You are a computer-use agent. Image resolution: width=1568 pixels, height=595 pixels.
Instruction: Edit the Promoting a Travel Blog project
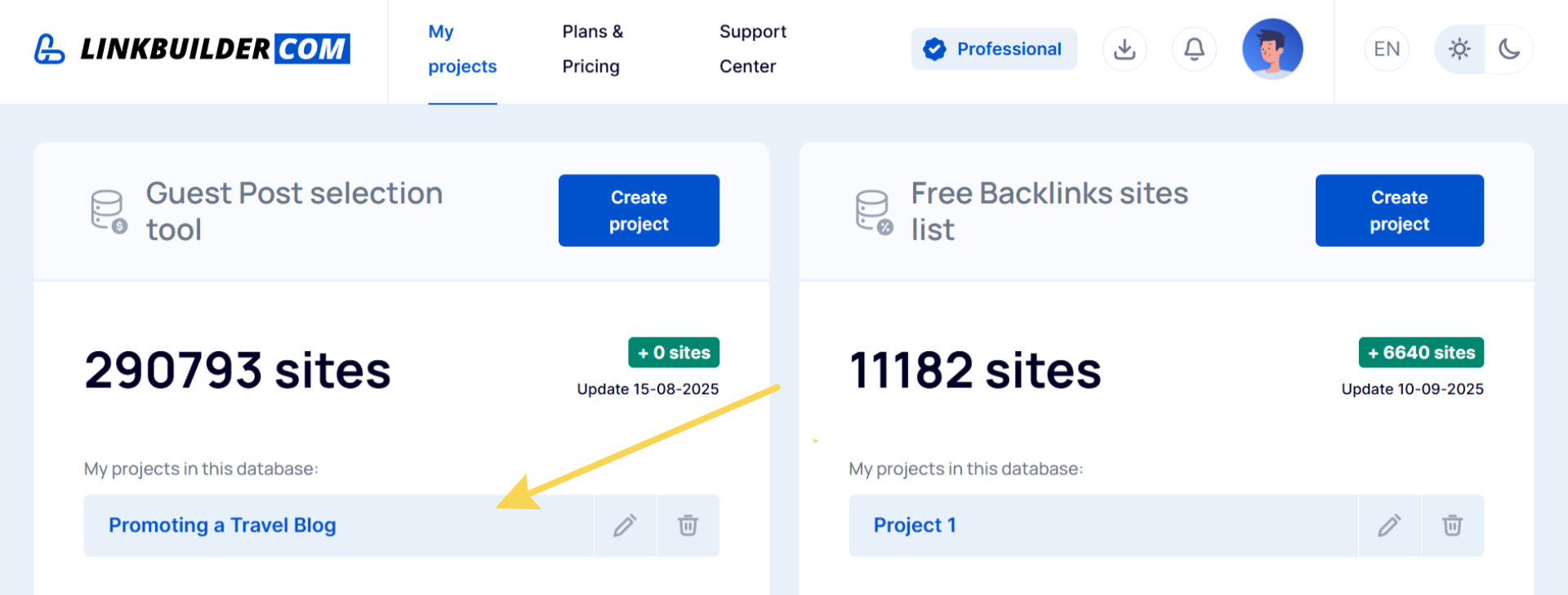coord(625,526)
